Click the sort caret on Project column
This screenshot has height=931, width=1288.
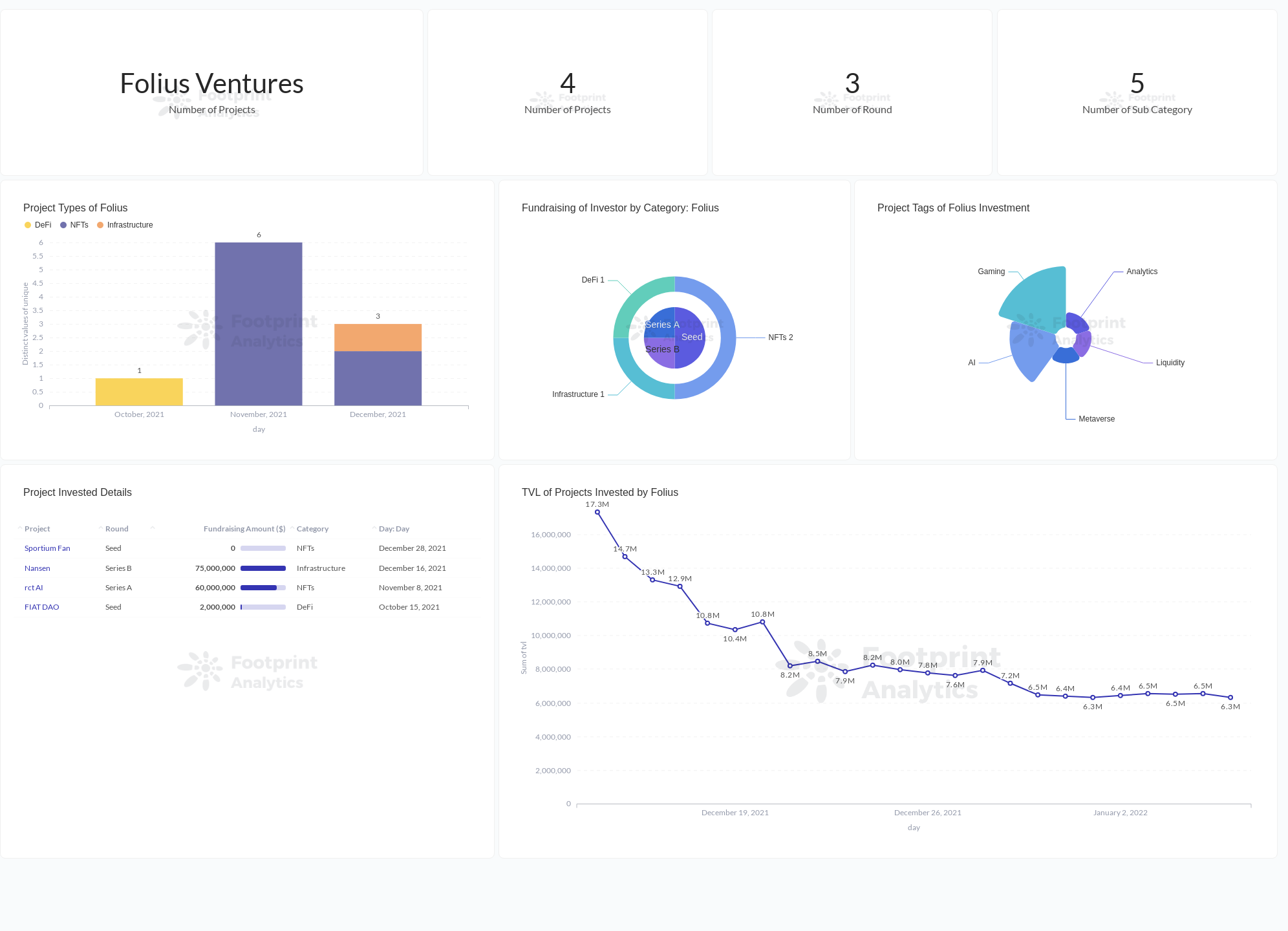click(19, 528)
